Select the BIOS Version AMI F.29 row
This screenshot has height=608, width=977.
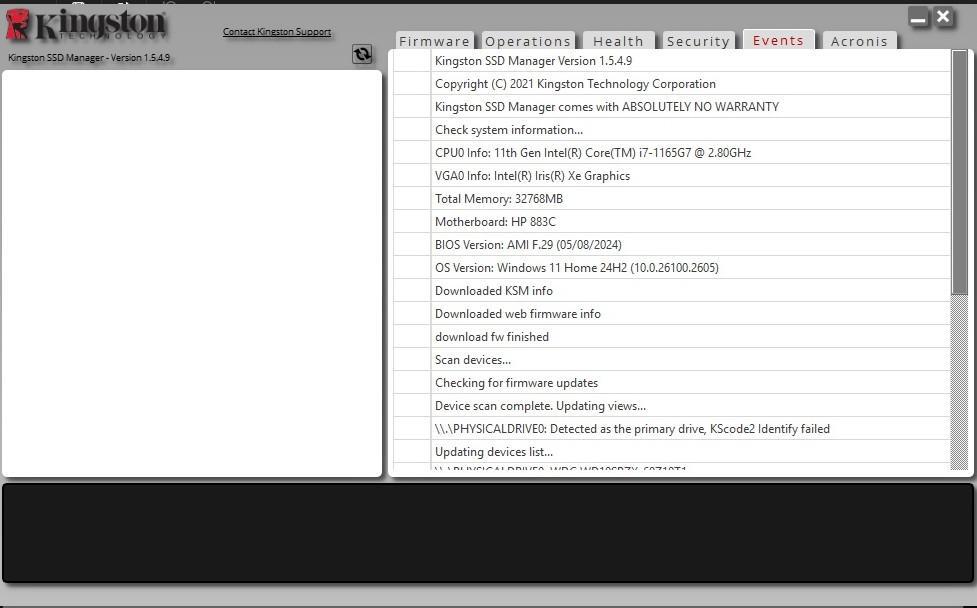click(x=672, y=245)
